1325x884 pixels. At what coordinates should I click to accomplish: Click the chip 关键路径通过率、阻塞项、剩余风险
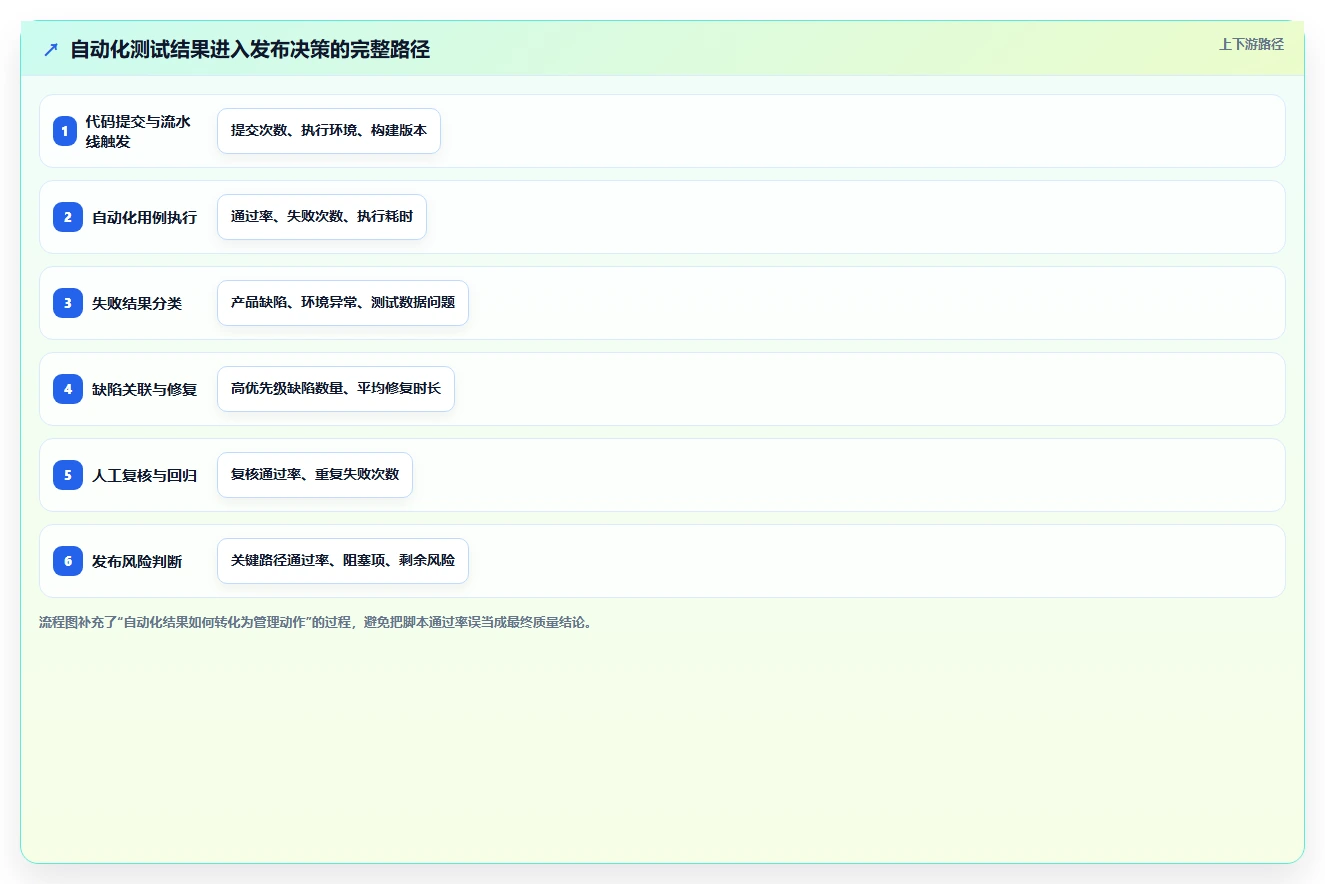(343, 561)
